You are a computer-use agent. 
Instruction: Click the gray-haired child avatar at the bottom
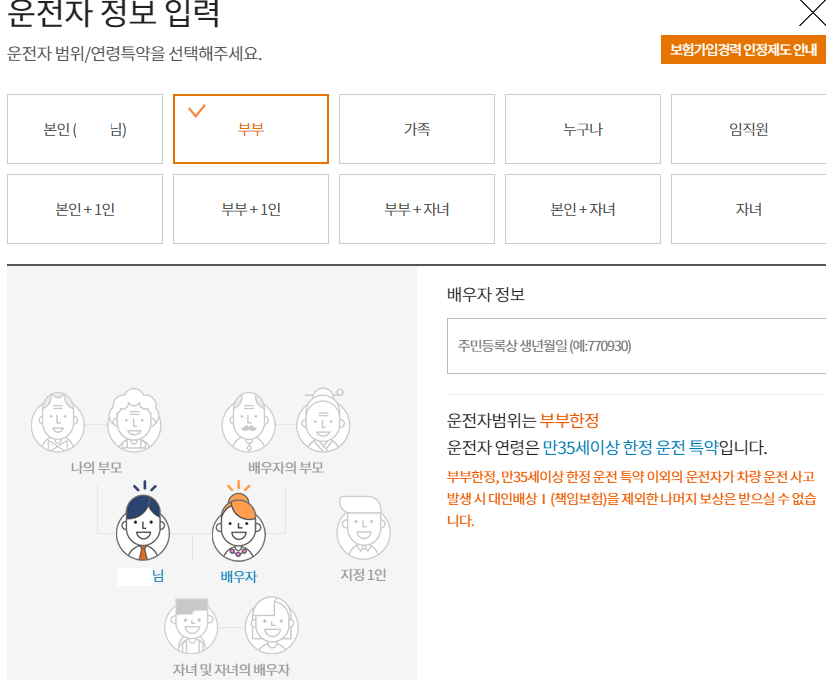coord(191,626)
